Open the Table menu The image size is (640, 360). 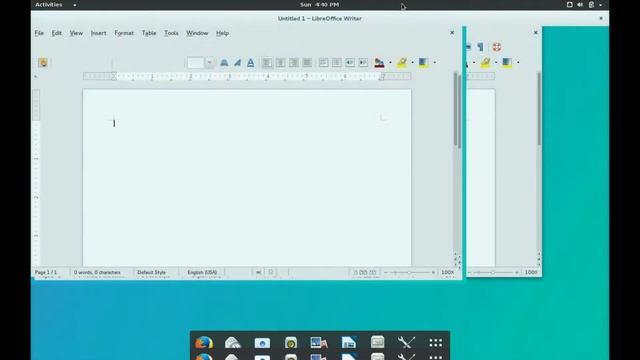(149, 33)
